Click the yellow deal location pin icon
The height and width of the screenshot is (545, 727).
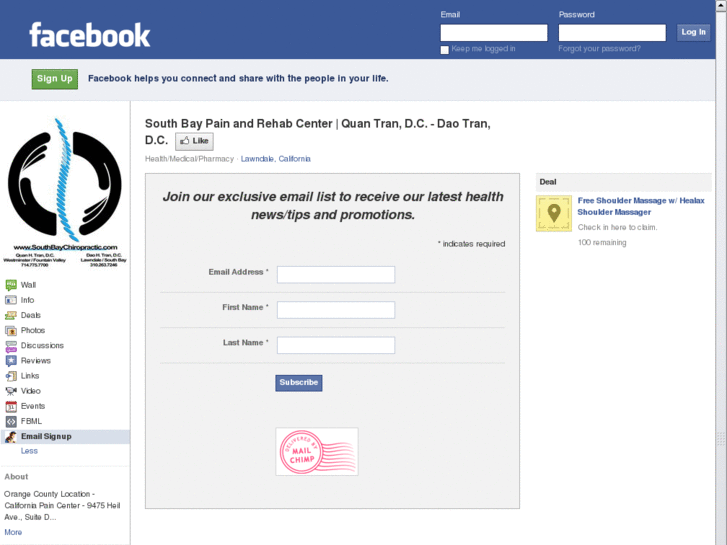pos(554,213)
